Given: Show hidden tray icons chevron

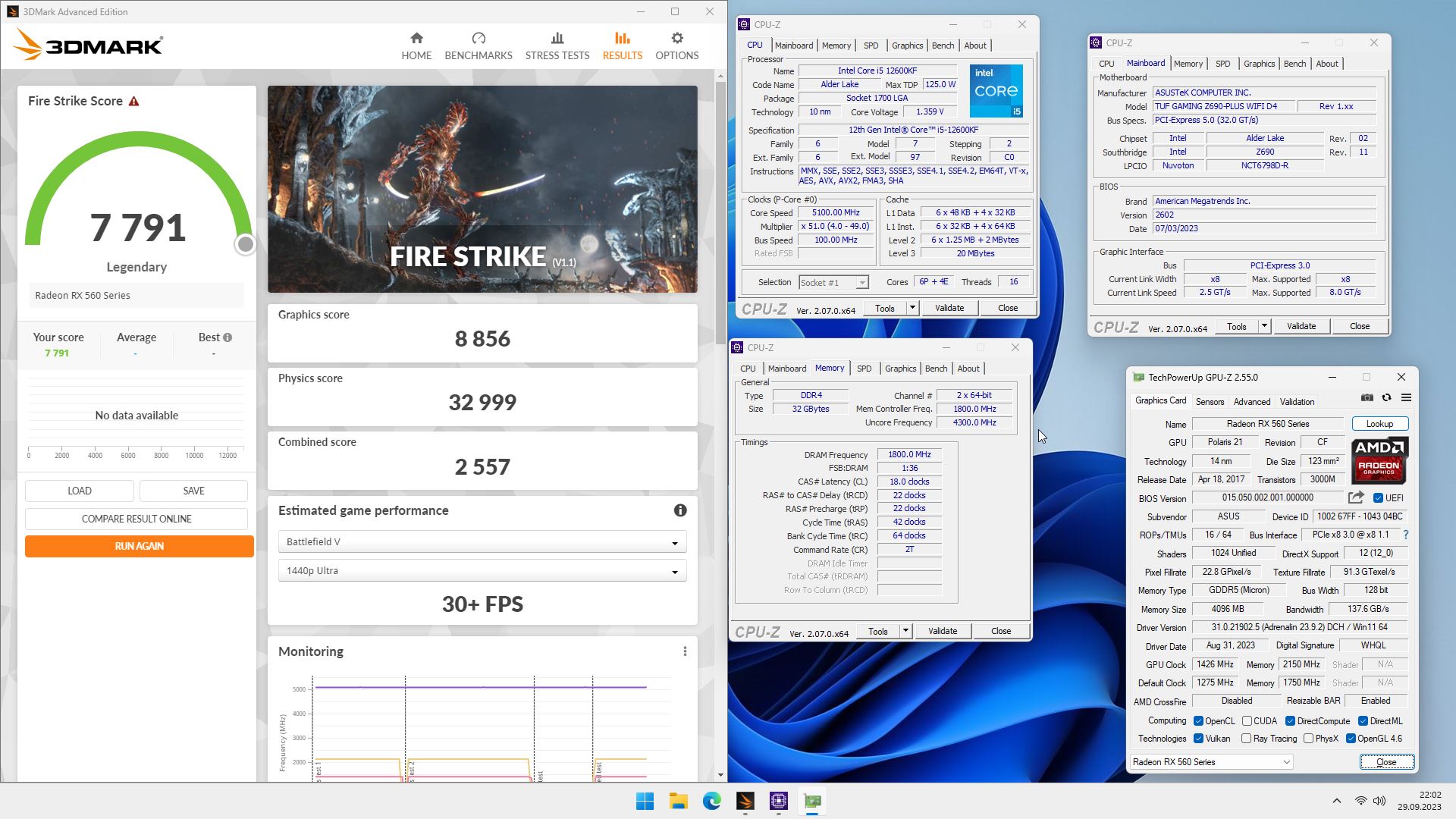Looking at the screenshot, I should [x=1336, y=801].
